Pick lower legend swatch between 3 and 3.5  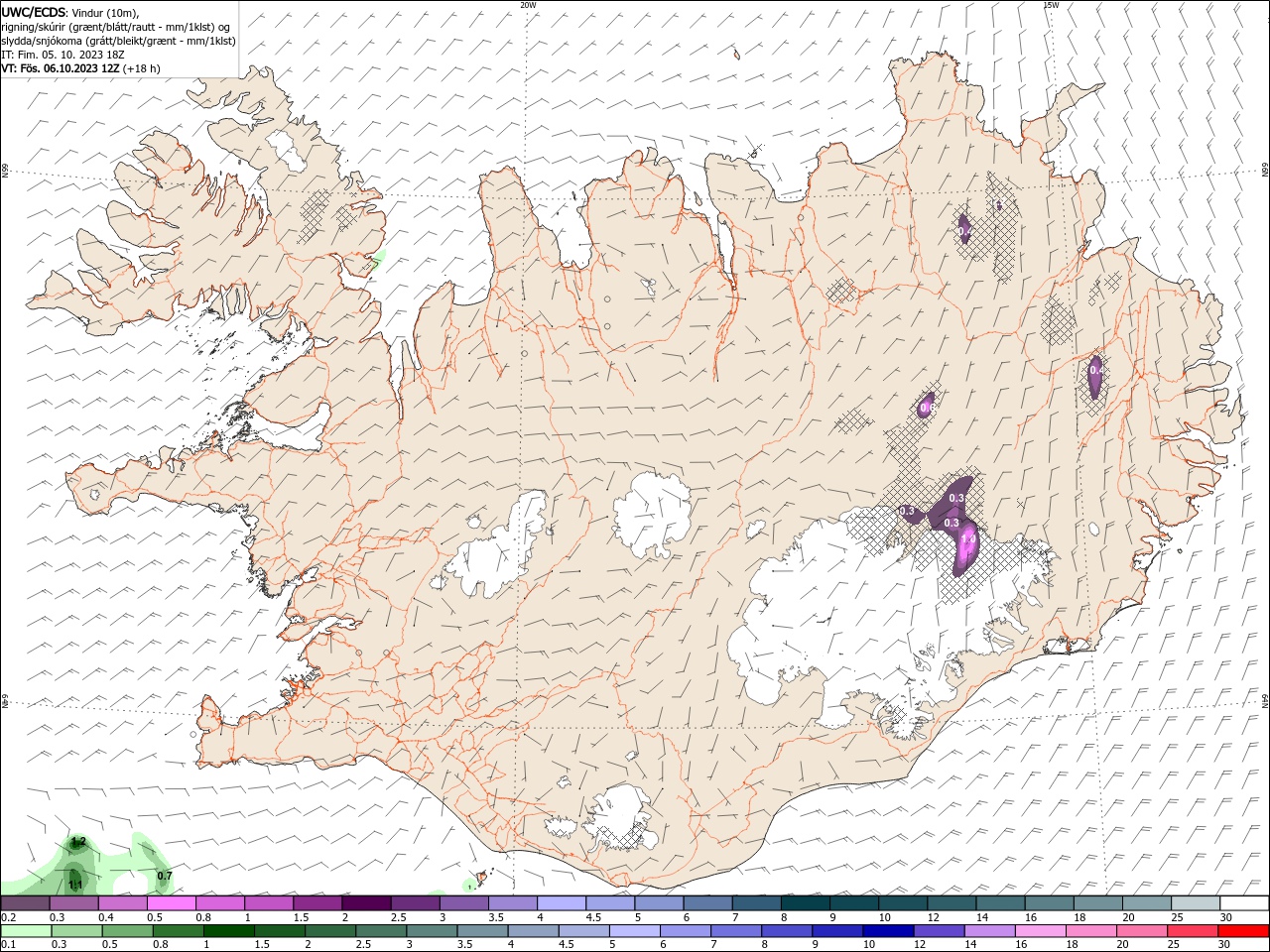pyautogui.click(x=431, y=931)
